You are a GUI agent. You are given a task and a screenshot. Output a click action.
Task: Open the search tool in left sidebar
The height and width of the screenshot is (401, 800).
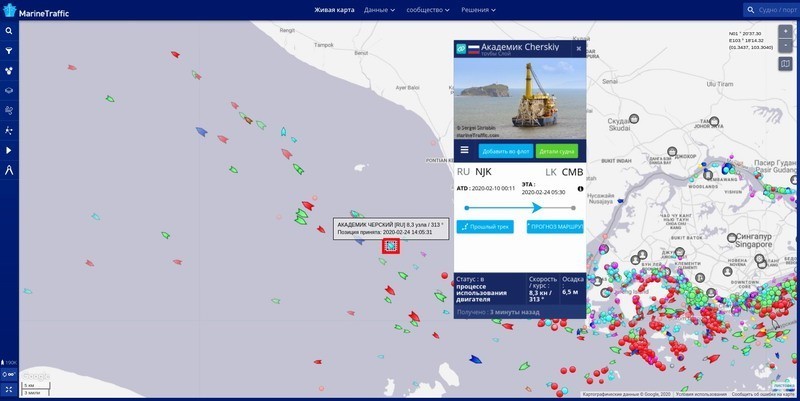coord(9,31)
